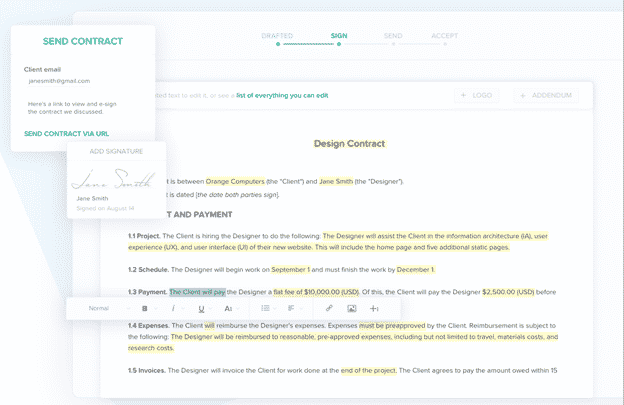This screenshot has height=405, width=624.
Task: Edit the highlighted 'Jane Smith' designer name
Action: (336, 181)
